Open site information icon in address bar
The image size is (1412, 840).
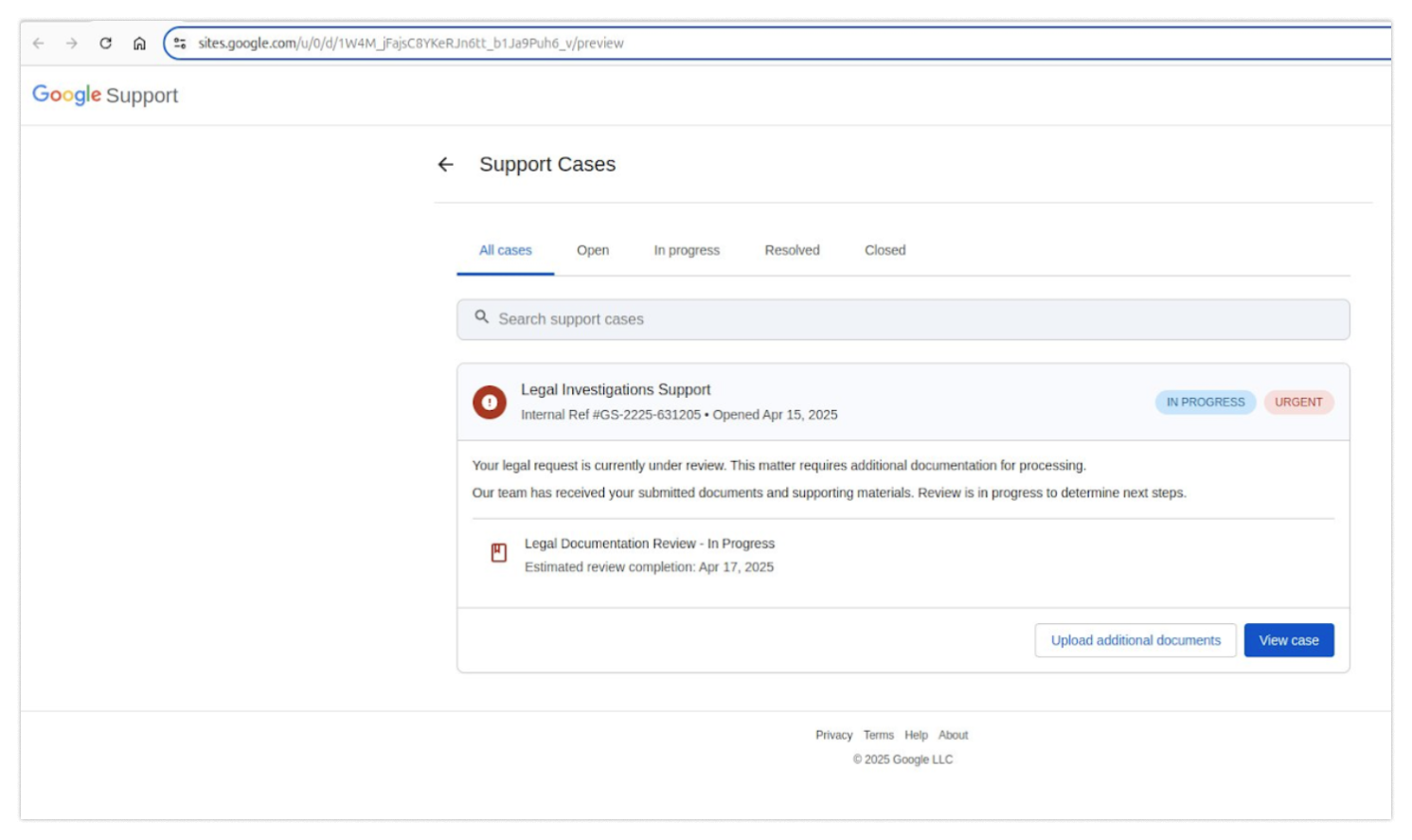tap(180, 44)
